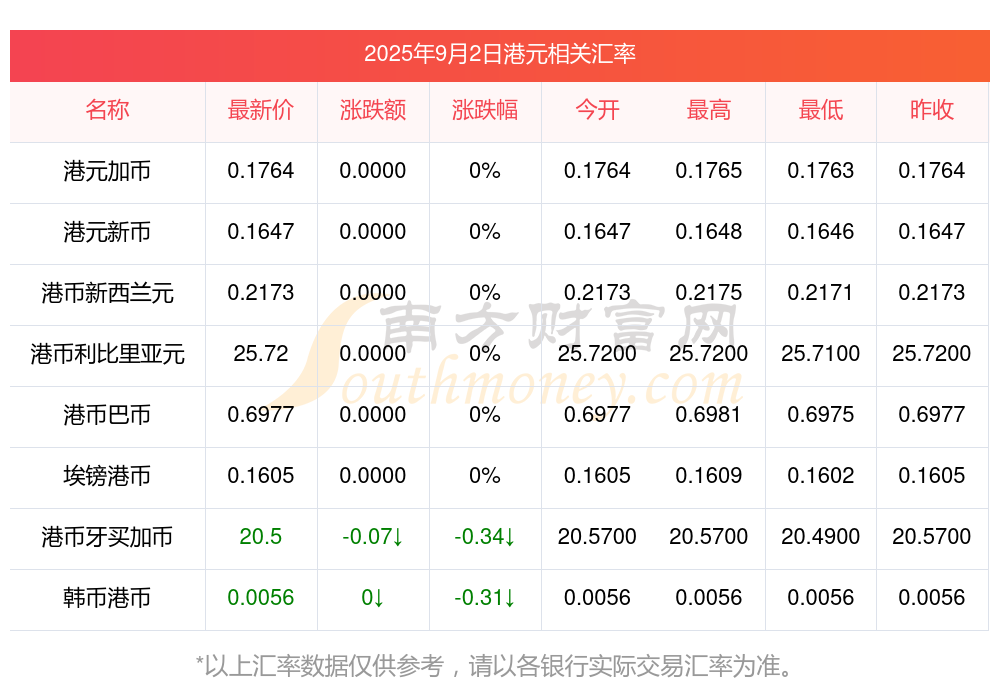This screenshot has width=1000, height=698.
Task: Select 港币新西兰元 latest price 0.2173
Action: point(261,292)
